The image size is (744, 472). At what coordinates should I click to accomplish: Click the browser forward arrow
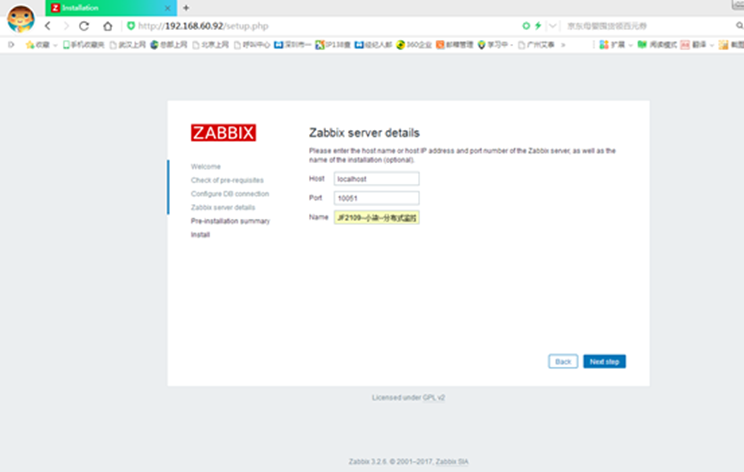(66, 26)
